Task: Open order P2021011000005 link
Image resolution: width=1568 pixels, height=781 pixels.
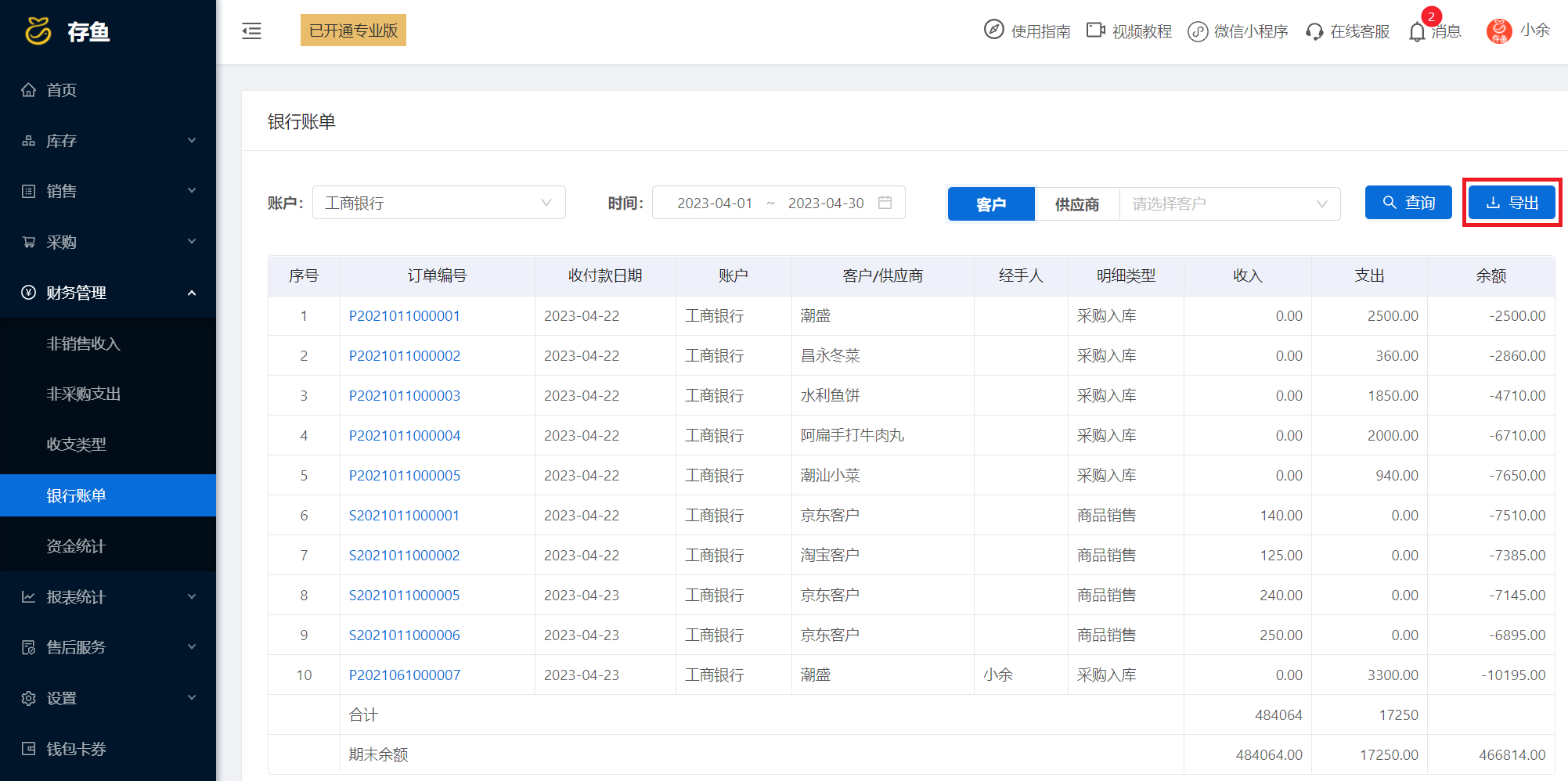Action: click(404, 476)
